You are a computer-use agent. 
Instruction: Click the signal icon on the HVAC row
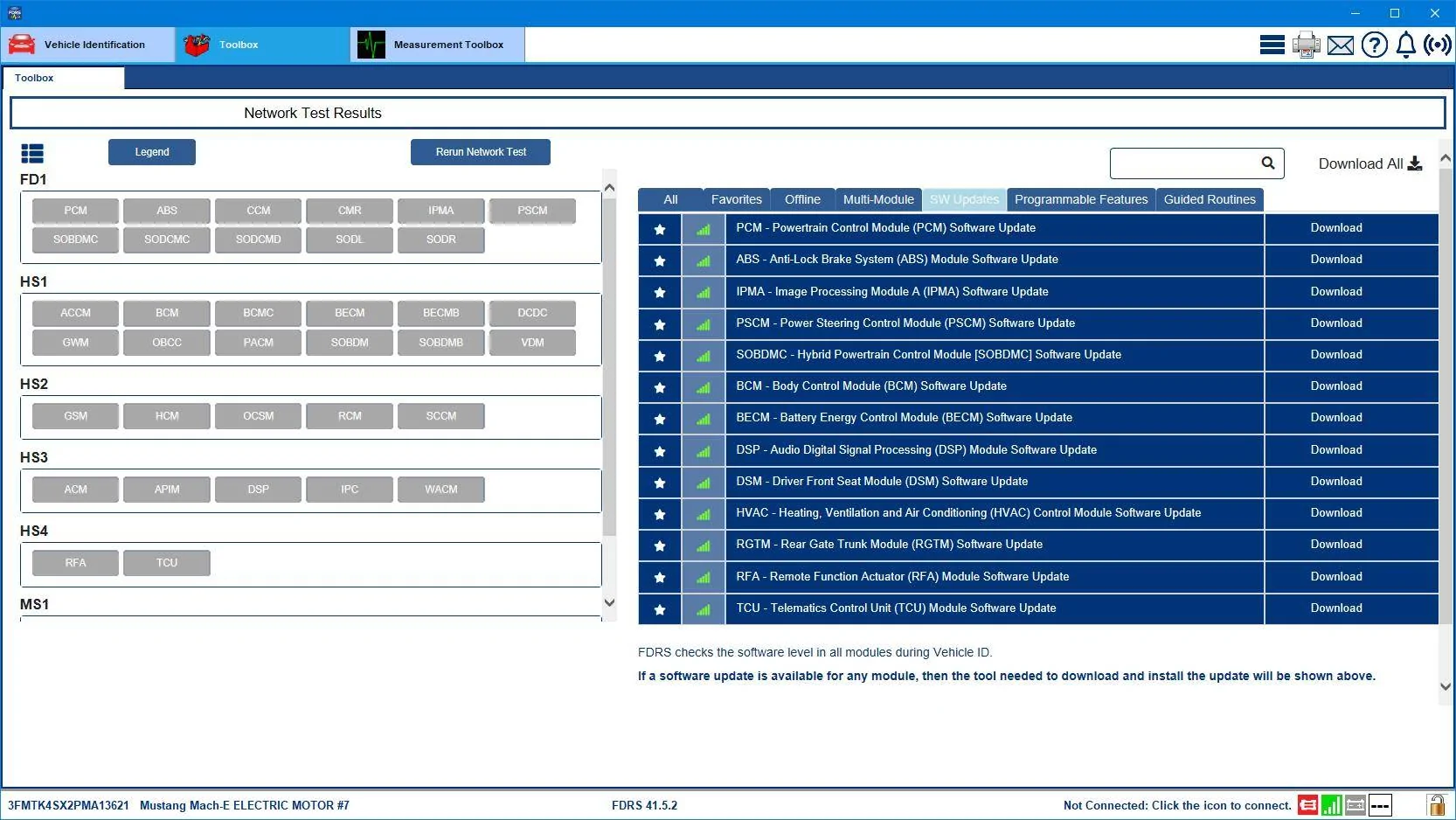704,514
